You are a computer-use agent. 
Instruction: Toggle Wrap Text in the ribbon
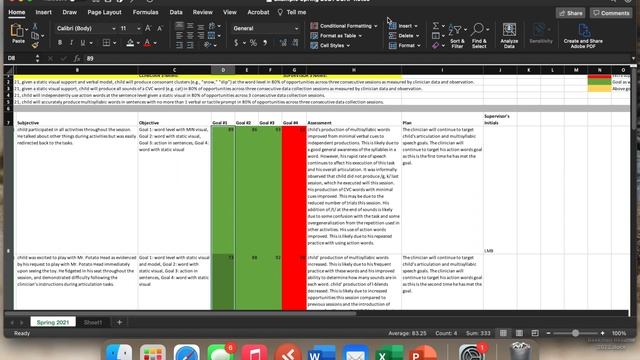[212, 26]
